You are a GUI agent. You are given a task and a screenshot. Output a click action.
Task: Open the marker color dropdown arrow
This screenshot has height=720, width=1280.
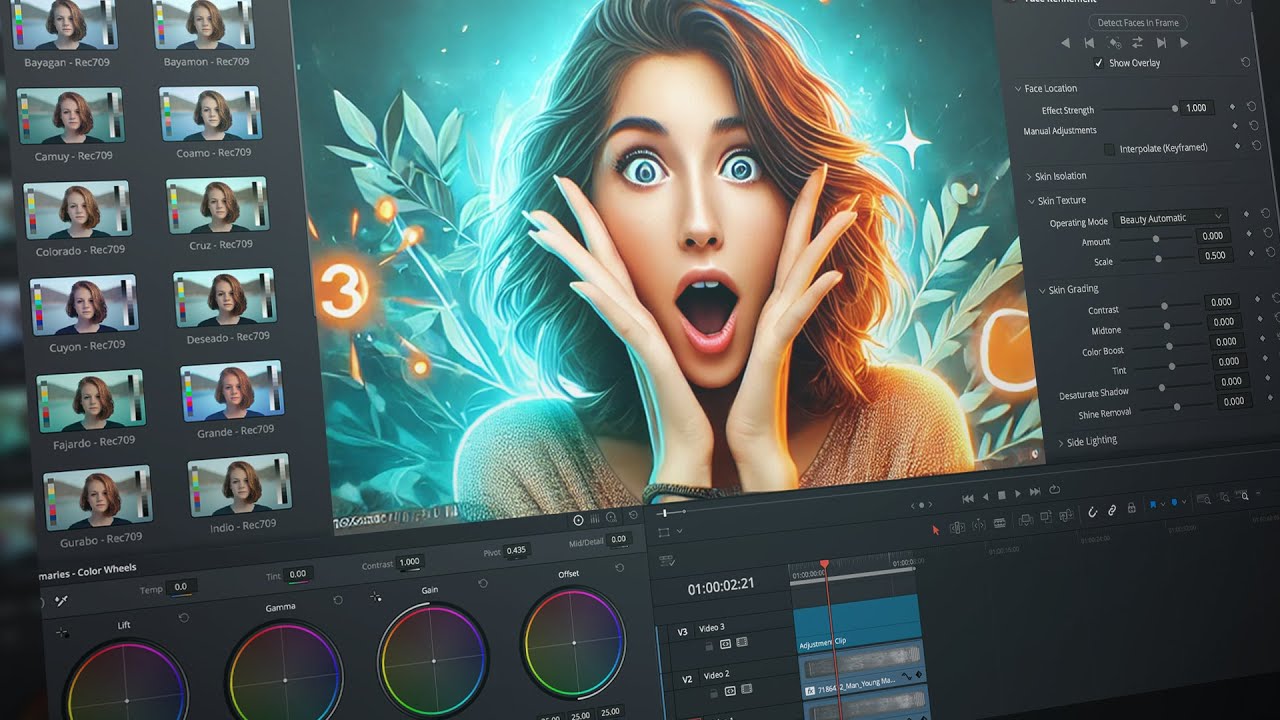click(1184, 501)
